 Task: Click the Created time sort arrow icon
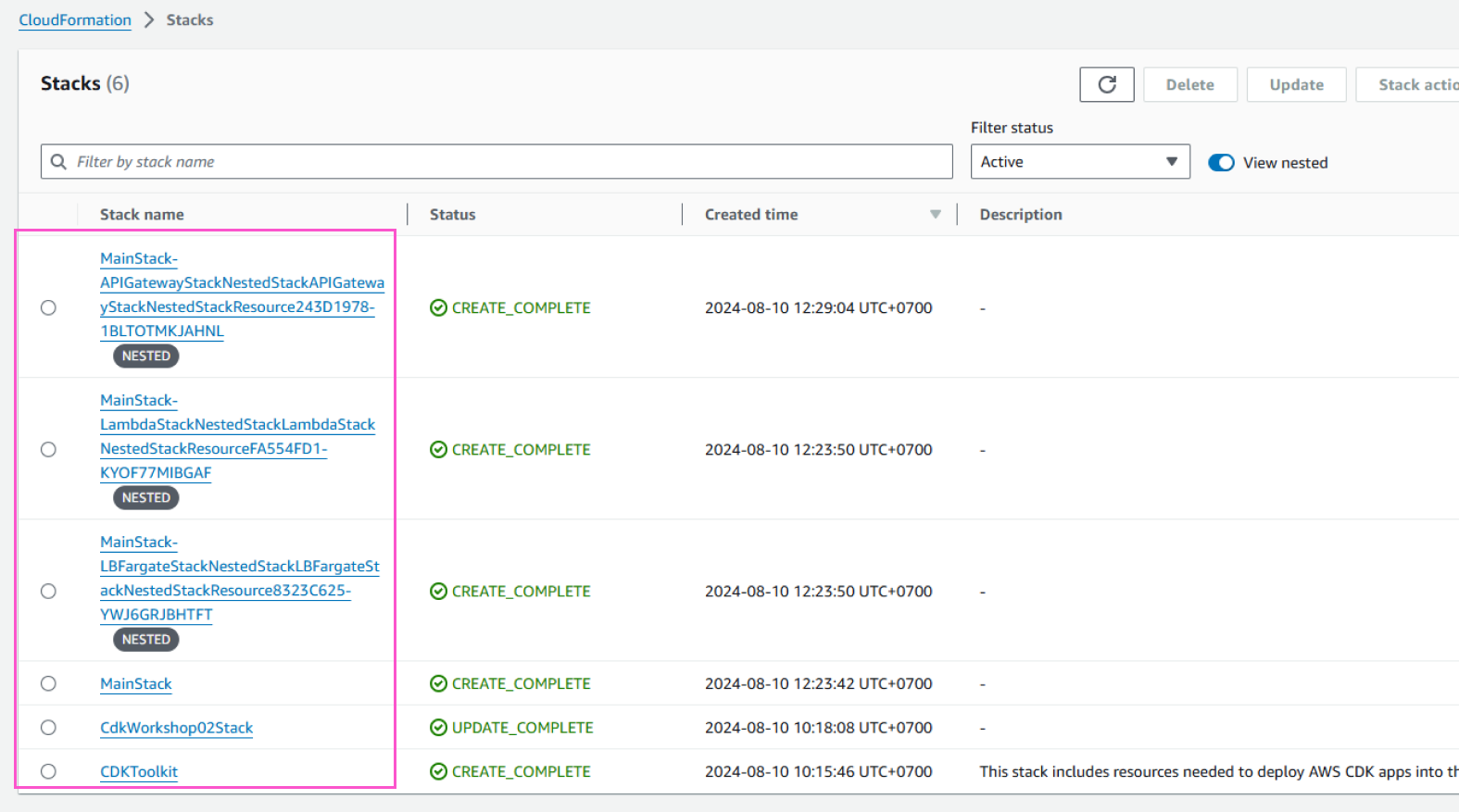(x=936, y=214)
